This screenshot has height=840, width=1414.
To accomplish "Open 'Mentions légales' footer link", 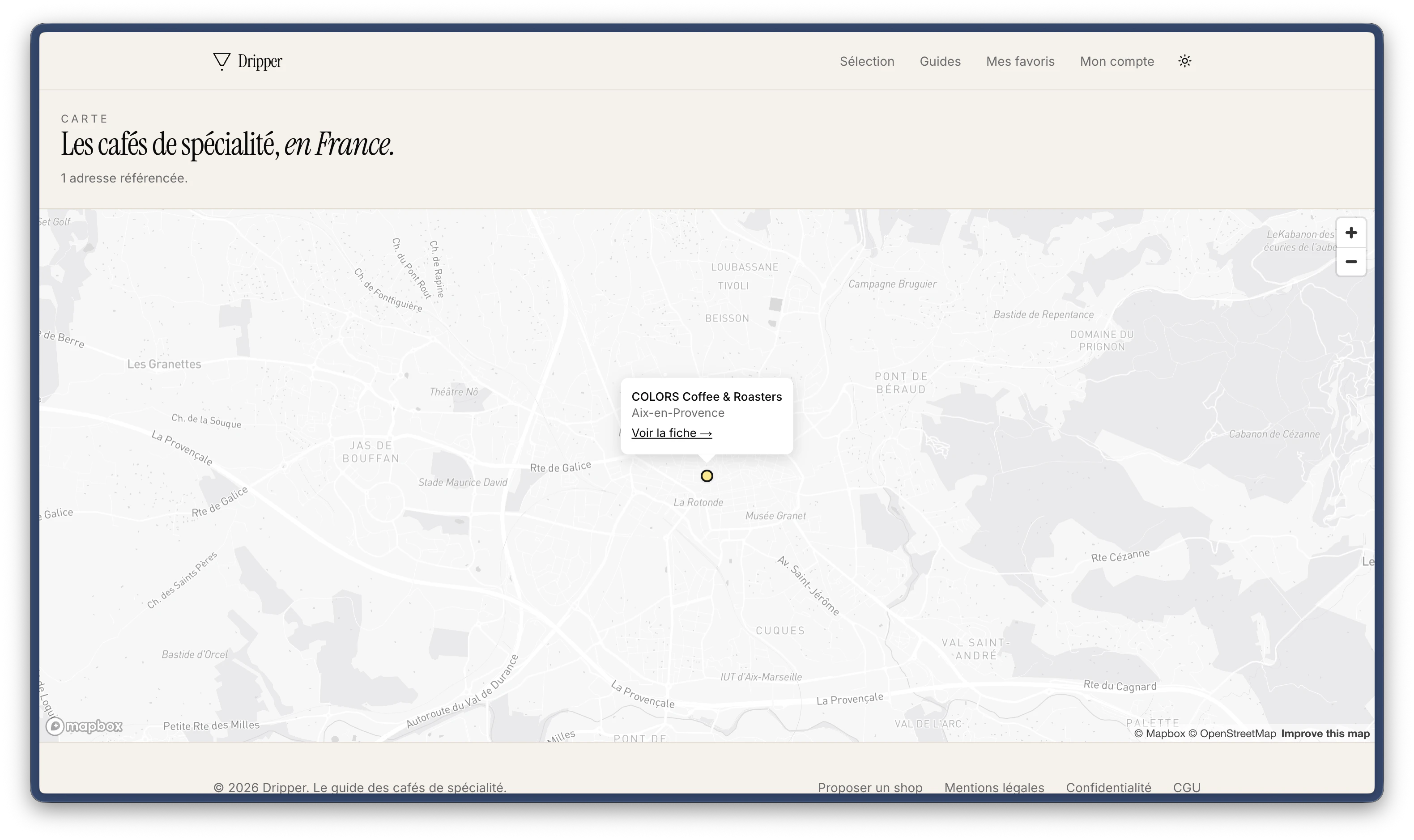I will pos(994,787).
